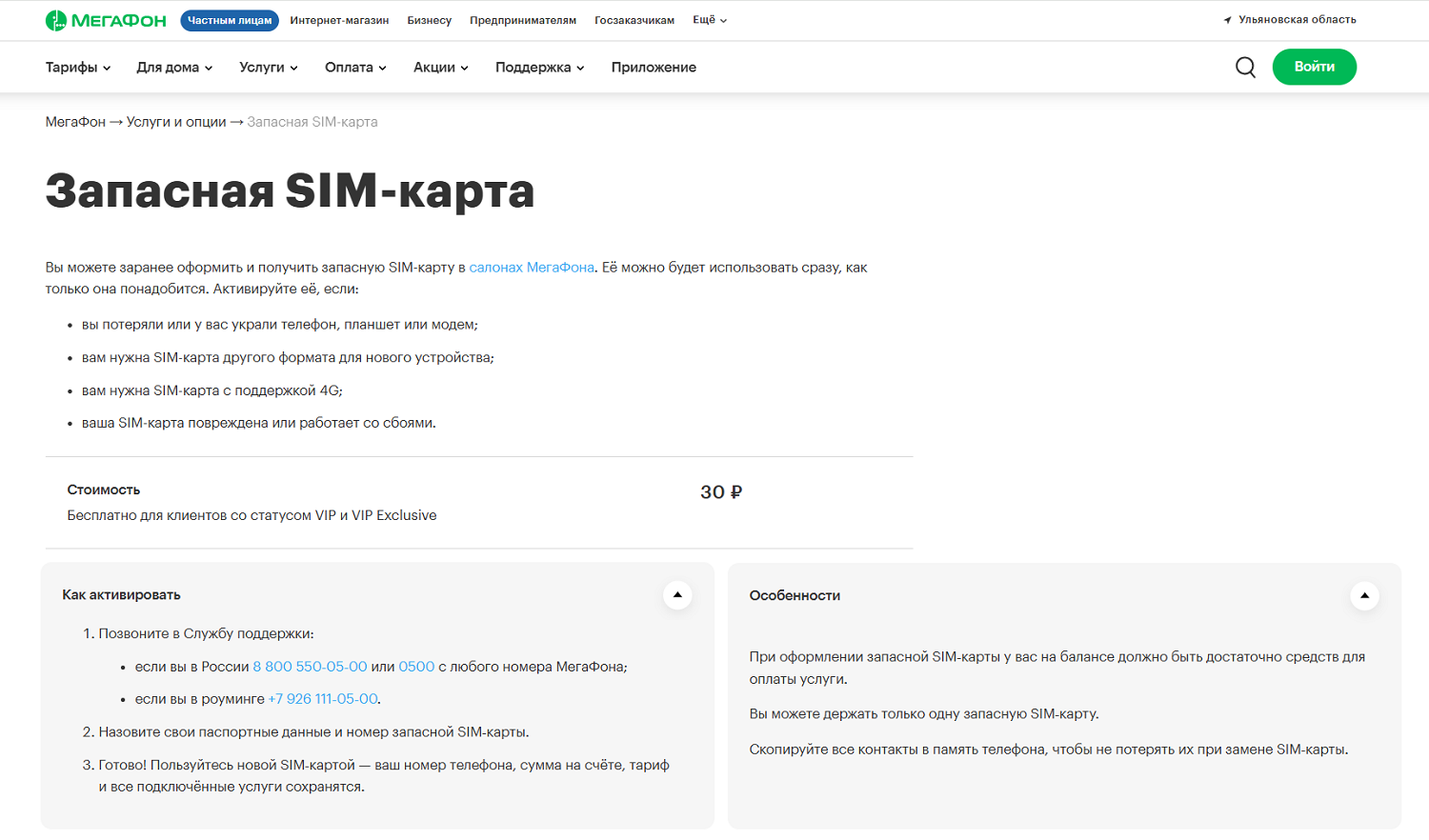Click the green Войти button
The image size is (1429, 840).
(1315, 67)
